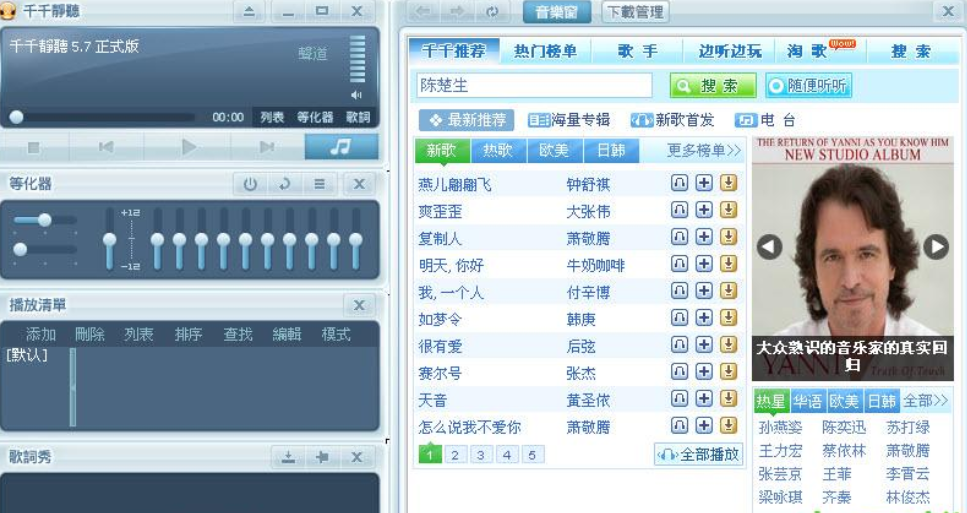Reset the equalizer with refresh icon
Screen dimensions: 967x513
tap(284, 184)
